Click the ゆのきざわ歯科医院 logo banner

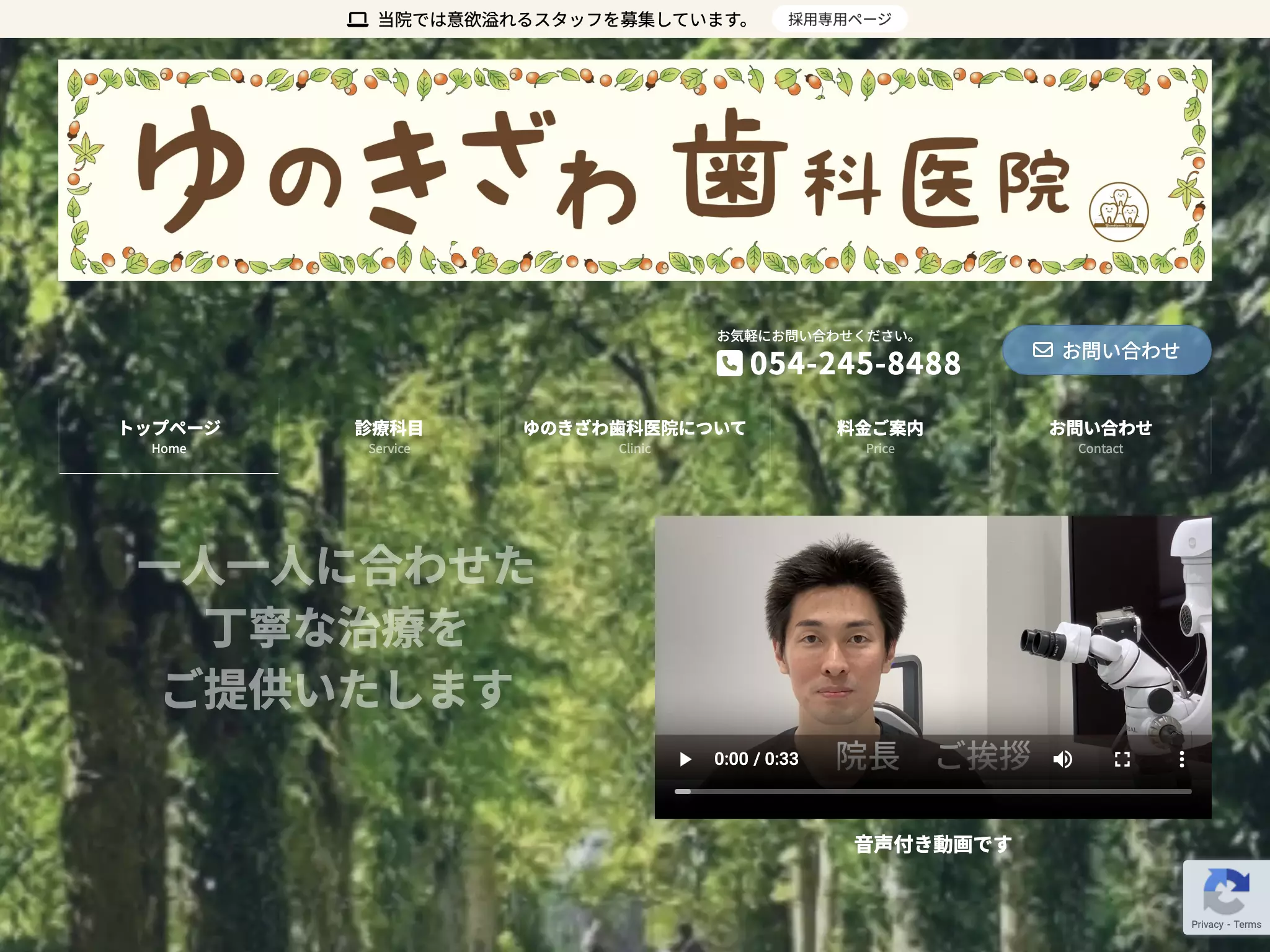coord(634,170)
